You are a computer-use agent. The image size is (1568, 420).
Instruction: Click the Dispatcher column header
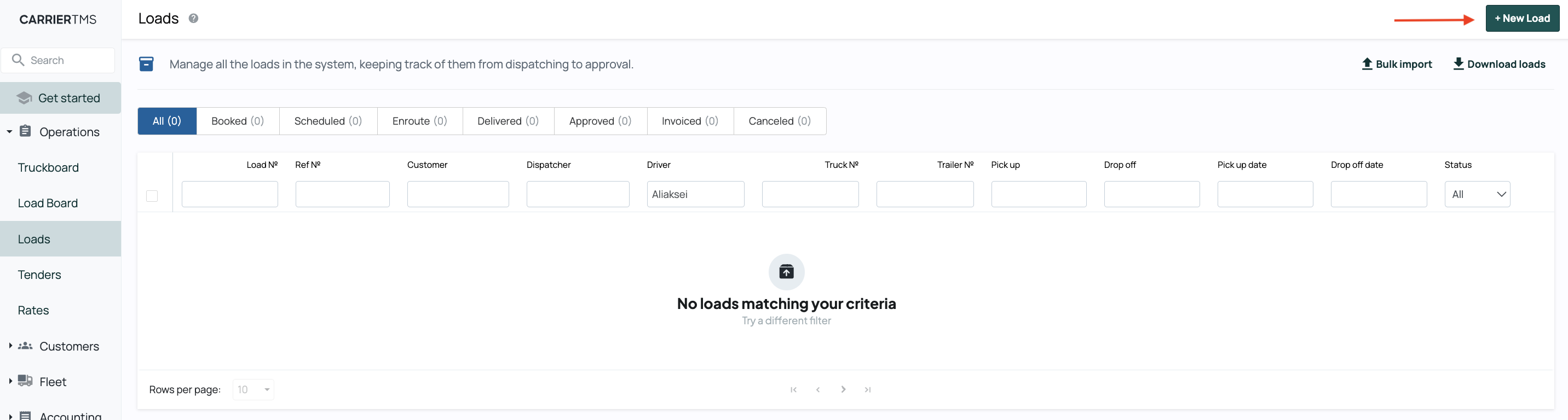coord(549,165)
